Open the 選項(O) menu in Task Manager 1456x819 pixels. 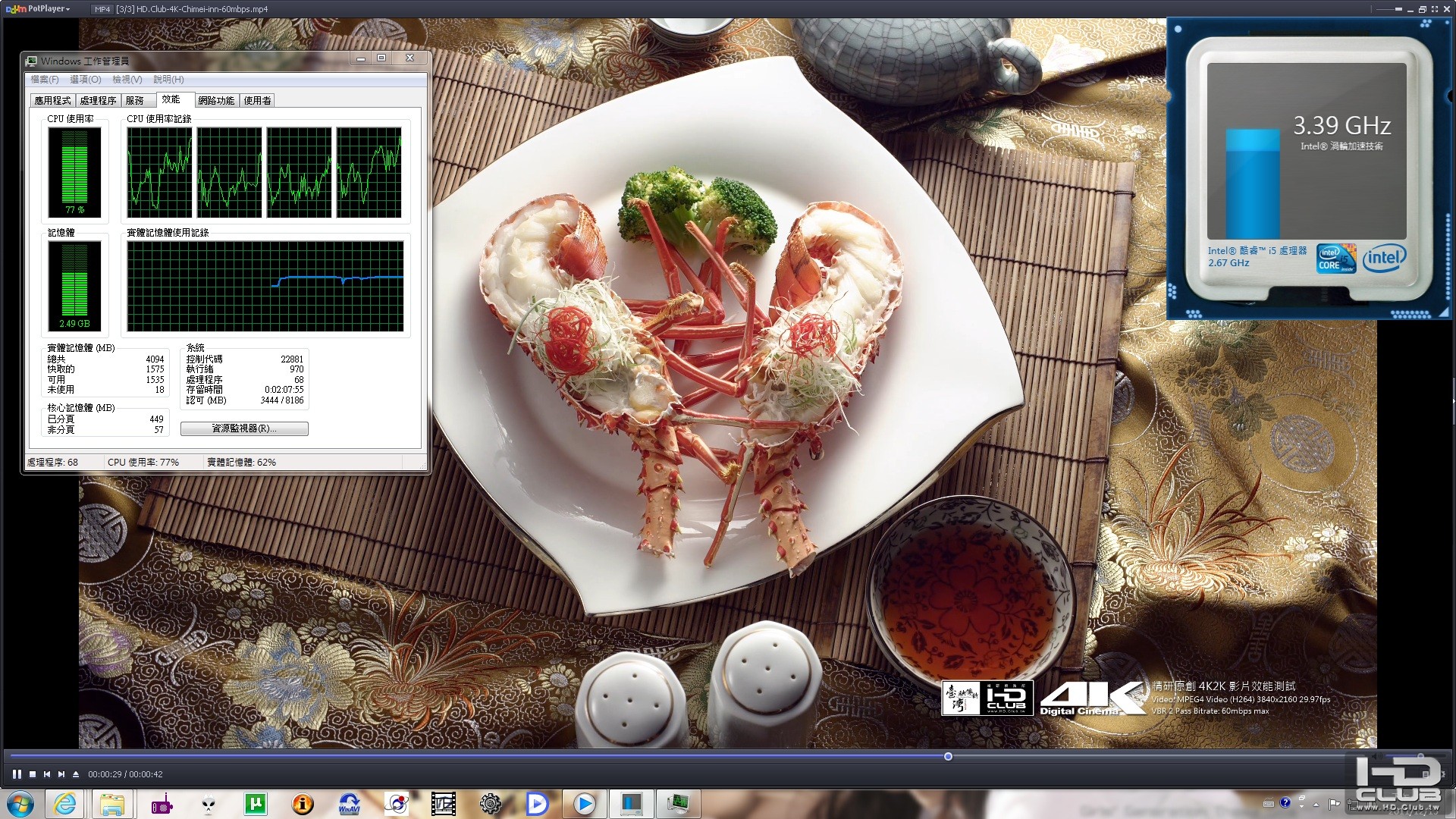[x=85, y=80]
